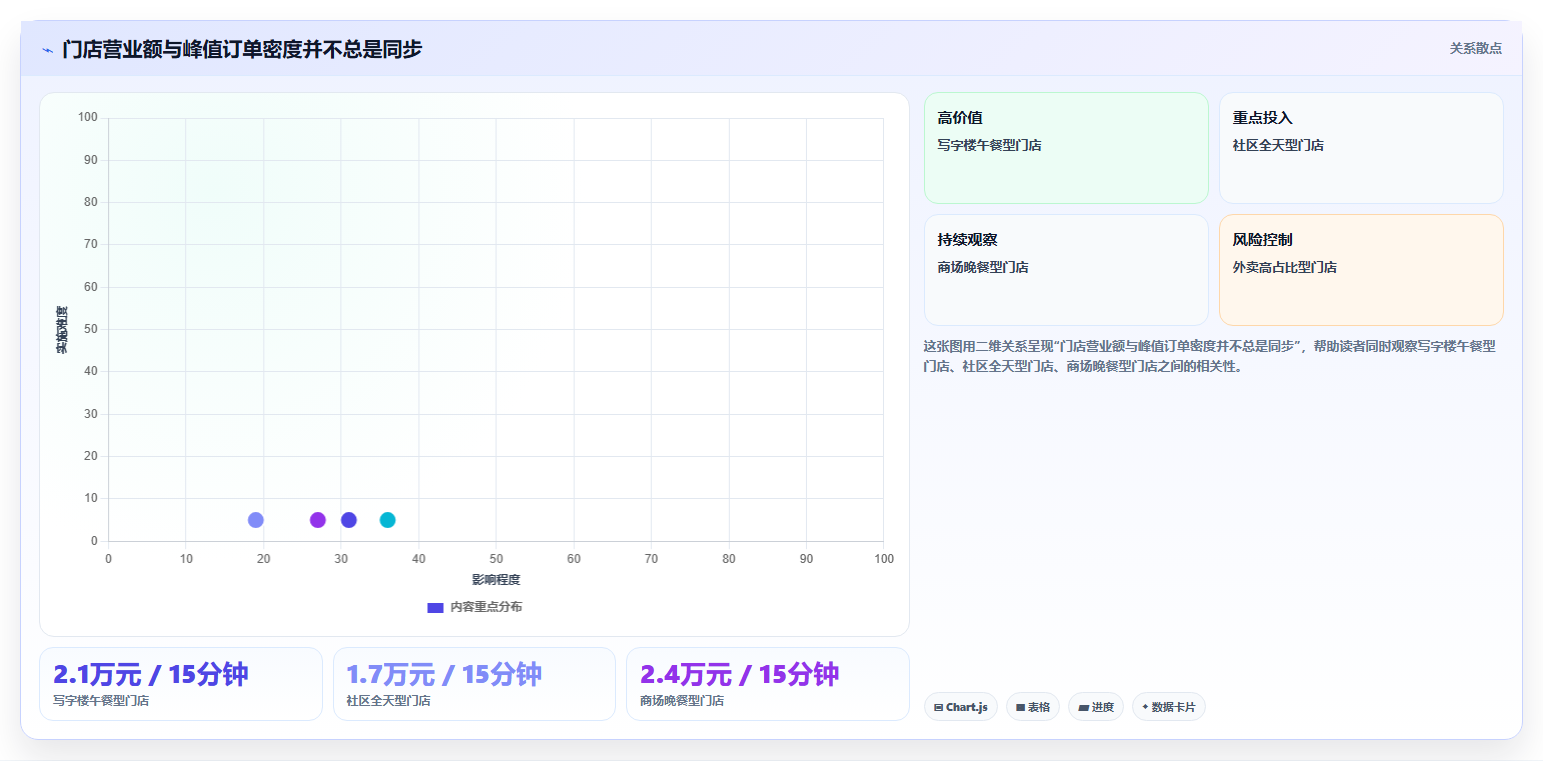Select the 1.7万元 / 15分钟 stat card
Image resolution: width=1543 pixels, height=761 pixels.
474,684
